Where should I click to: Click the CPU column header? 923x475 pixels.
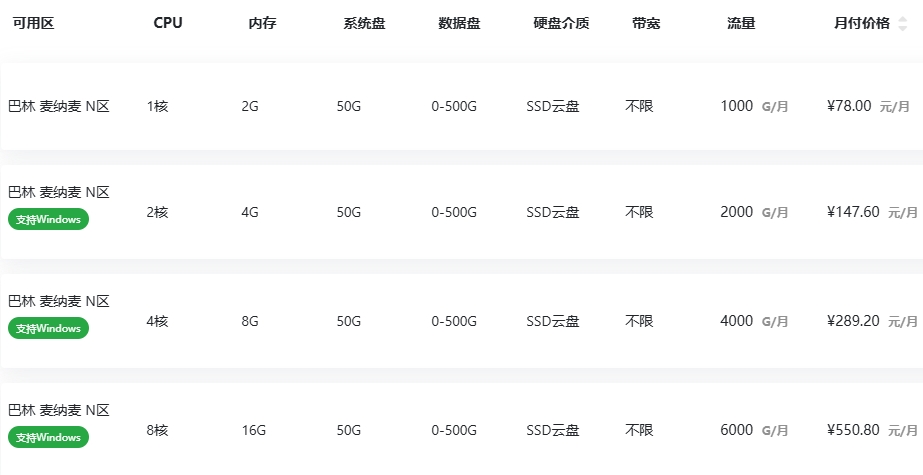coord(168,23)
